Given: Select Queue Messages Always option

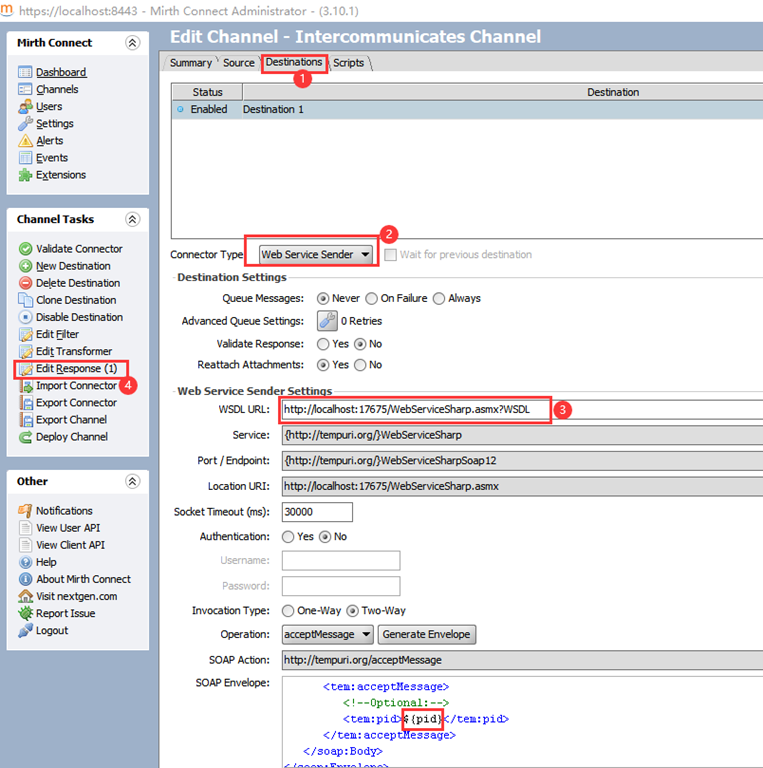Looking at the screenshot, I should (439, 298).
